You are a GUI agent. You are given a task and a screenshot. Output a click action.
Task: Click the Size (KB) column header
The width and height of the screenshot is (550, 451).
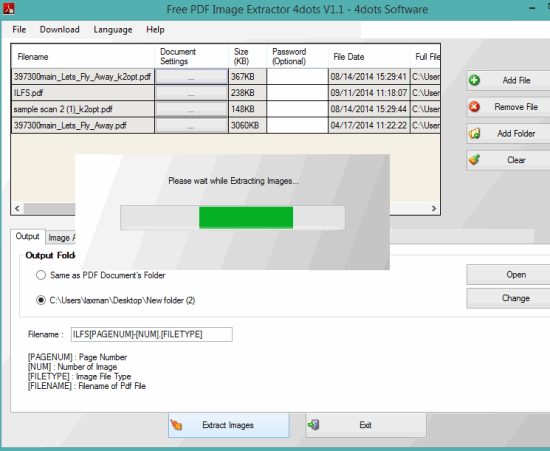pyautogui.click(x=248, y=56)
